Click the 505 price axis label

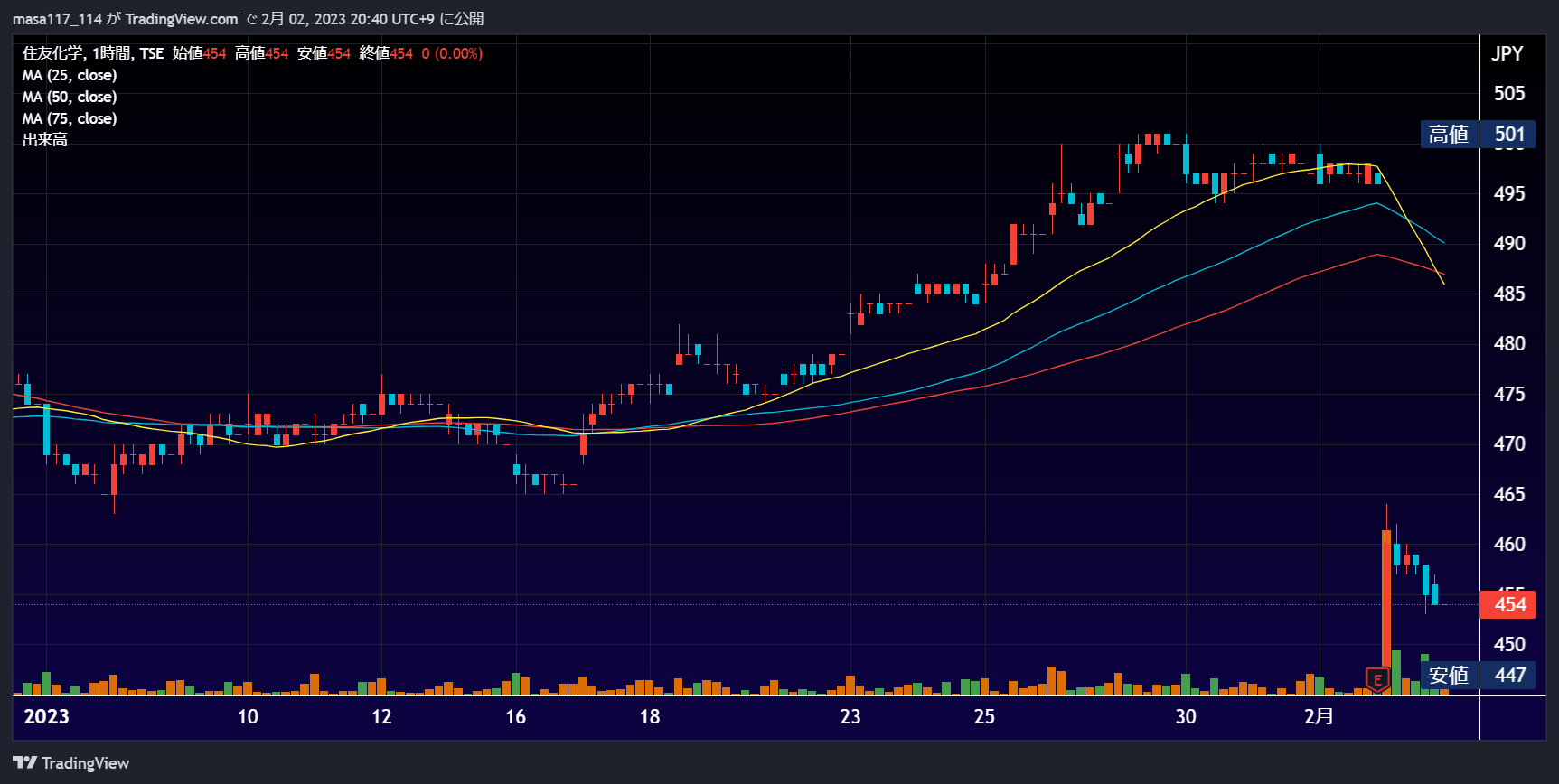point(1508,93)
